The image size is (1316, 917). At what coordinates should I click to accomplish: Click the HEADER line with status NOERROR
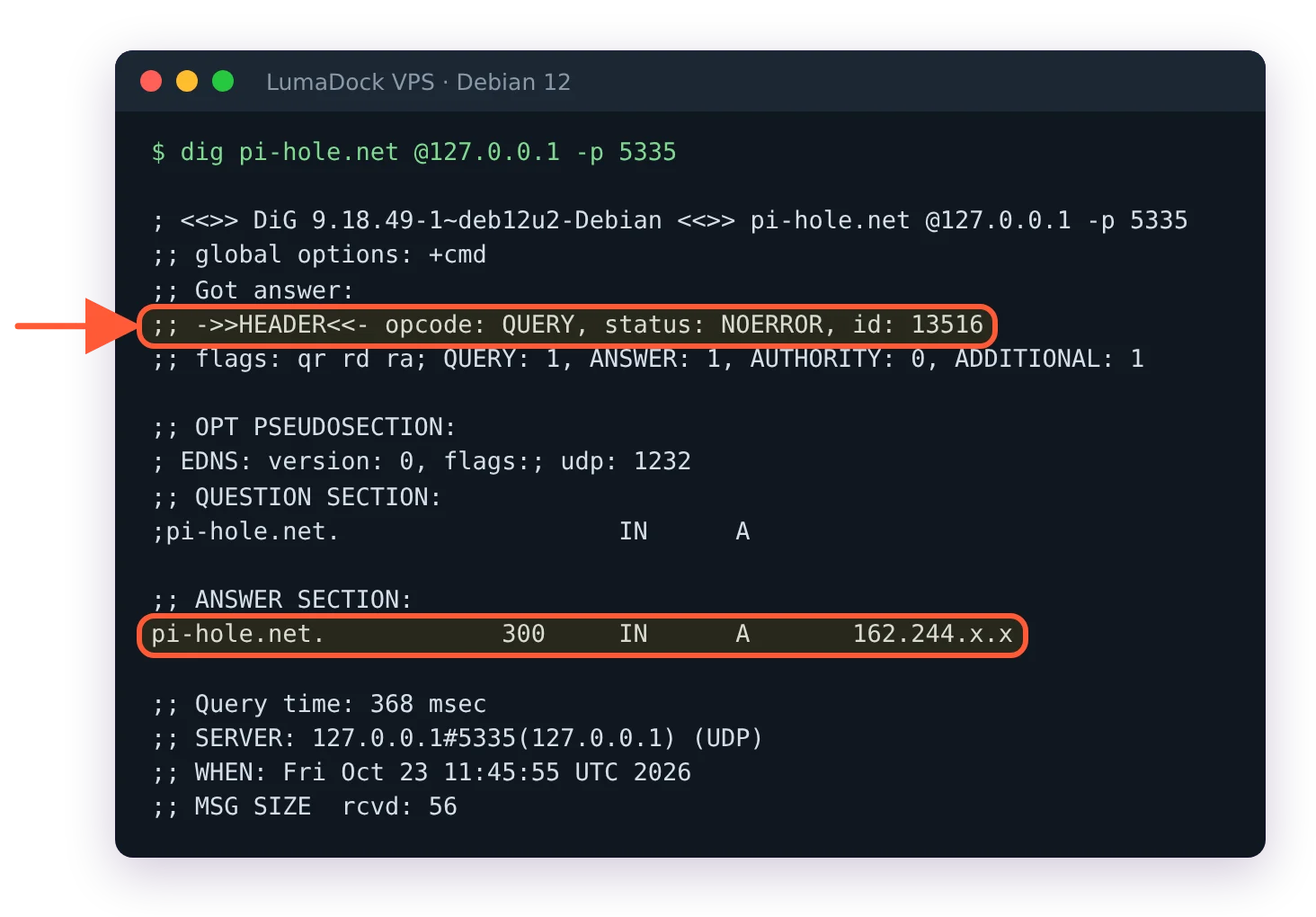click(x=567, y=325)
